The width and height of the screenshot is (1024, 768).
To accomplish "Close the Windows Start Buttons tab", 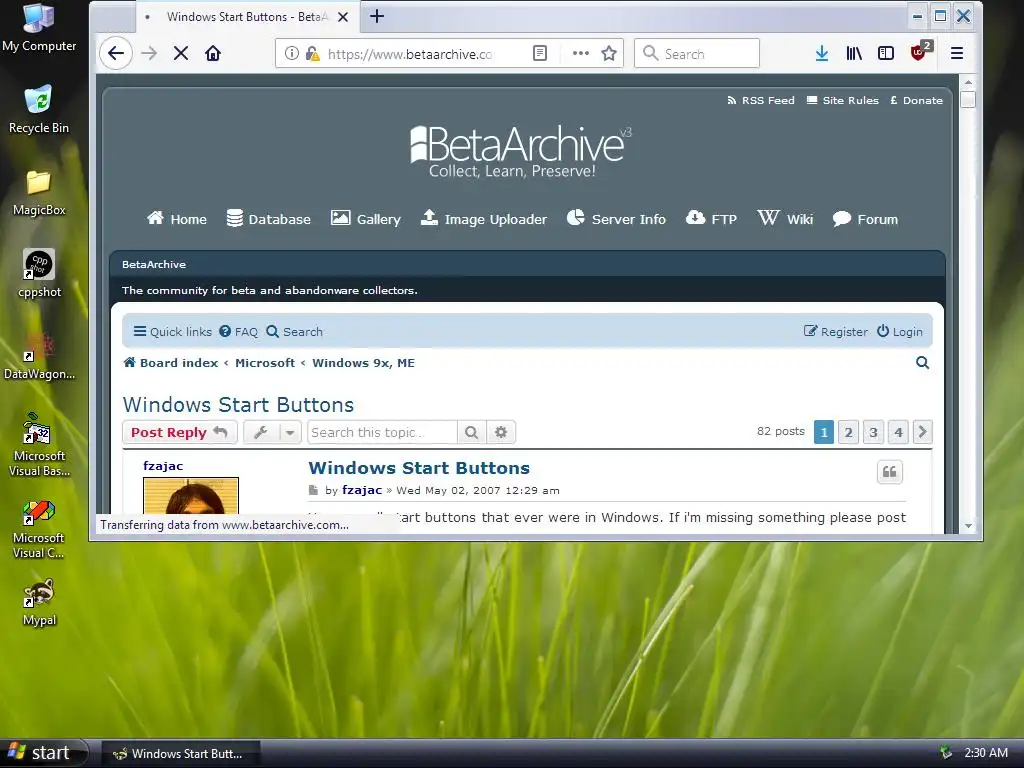I will click(343, 17).
